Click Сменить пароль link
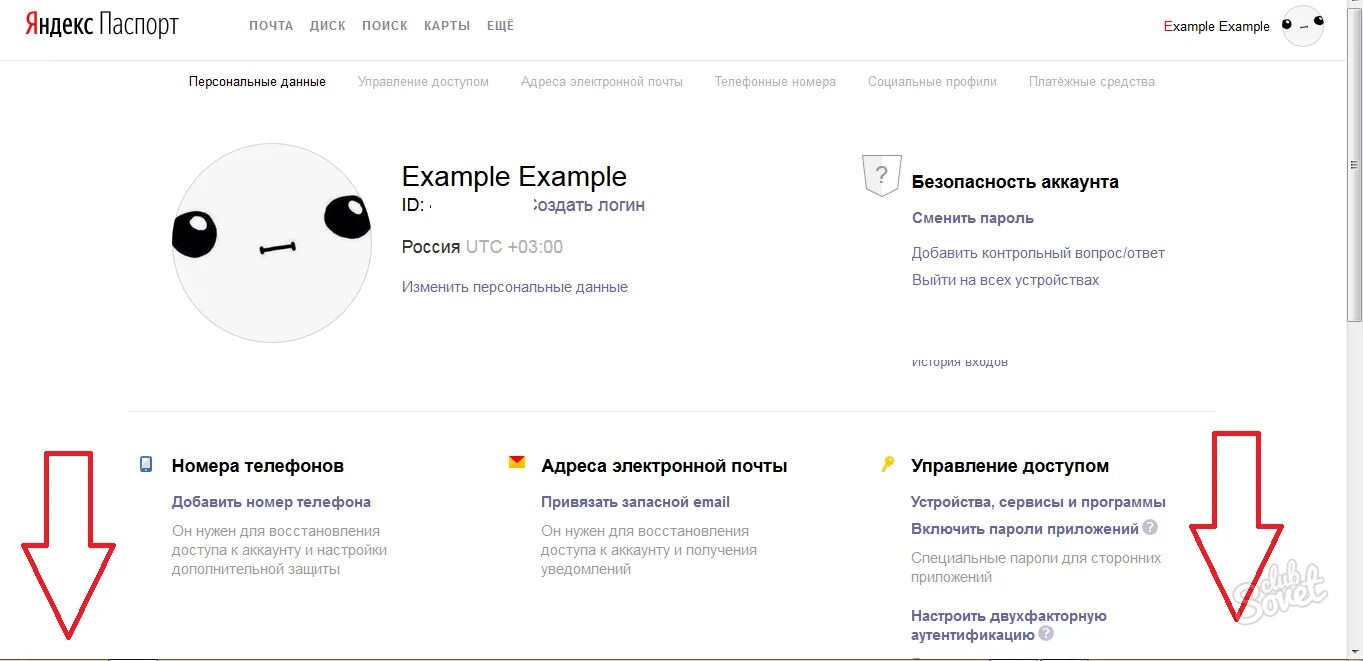The height and width of the screenshot is (661, 1363). (973, 218)
